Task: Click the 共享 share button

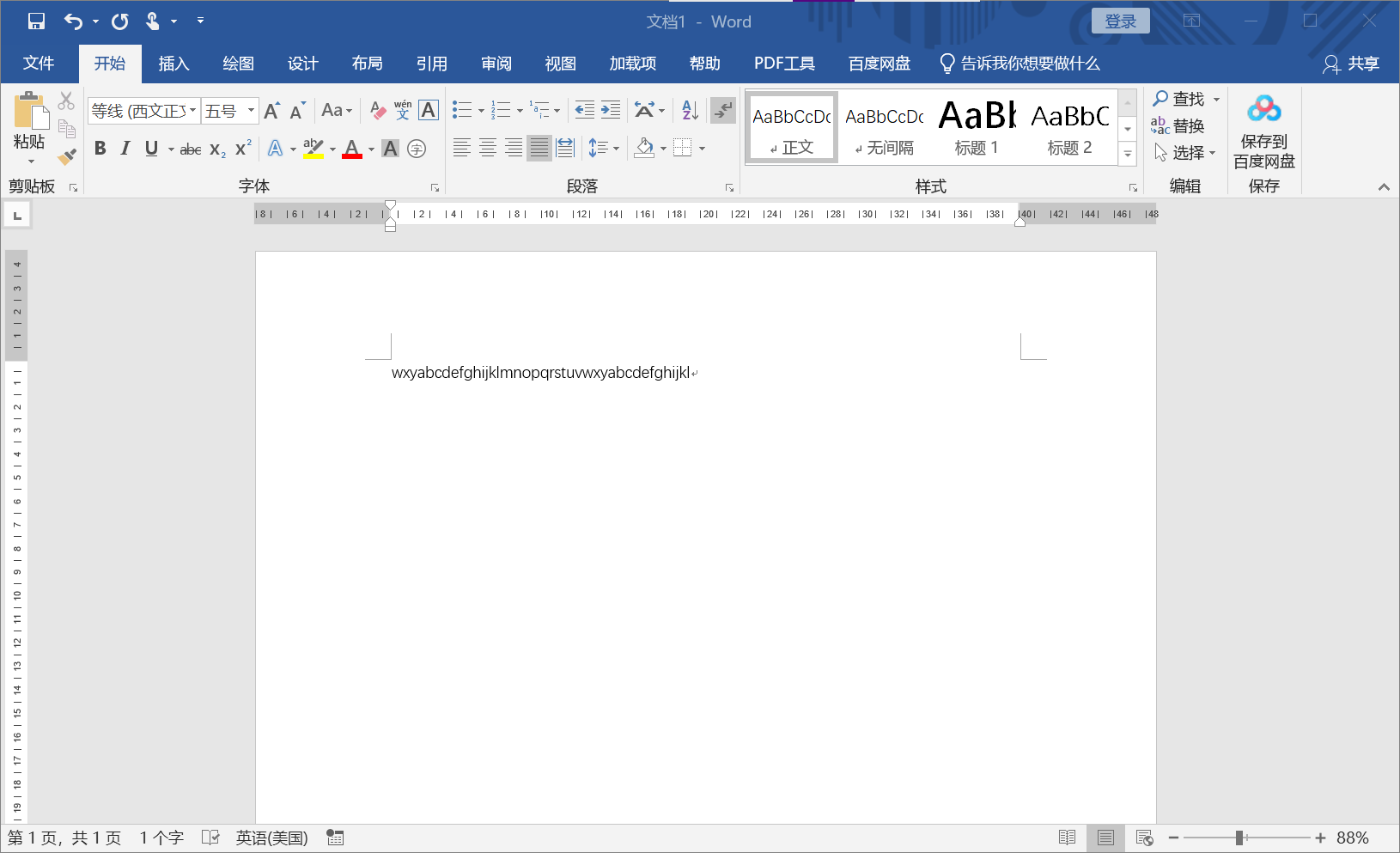Action: point(1351,64)
